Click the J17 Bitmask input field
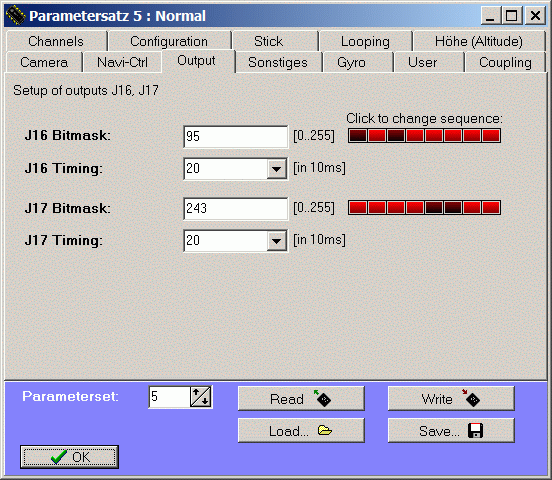The height and width of the screenshot is (480, 552). click(236, 208)
